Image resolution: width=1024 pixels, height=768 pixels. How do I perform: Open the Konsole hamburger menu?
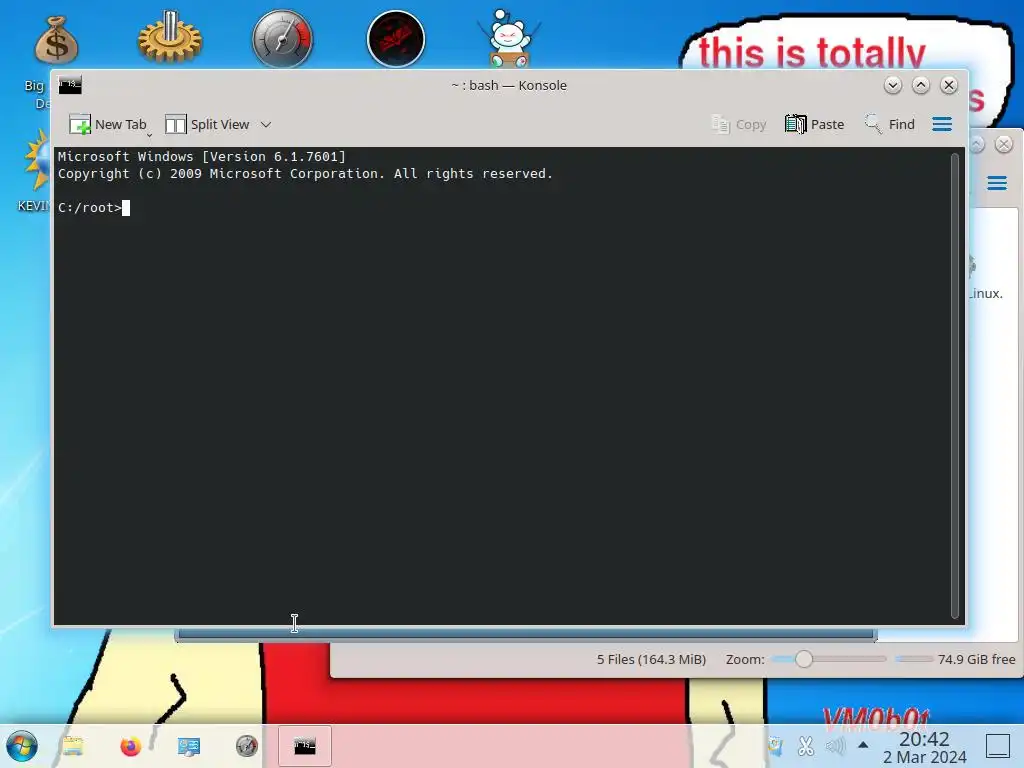click(x=942, y=124)
